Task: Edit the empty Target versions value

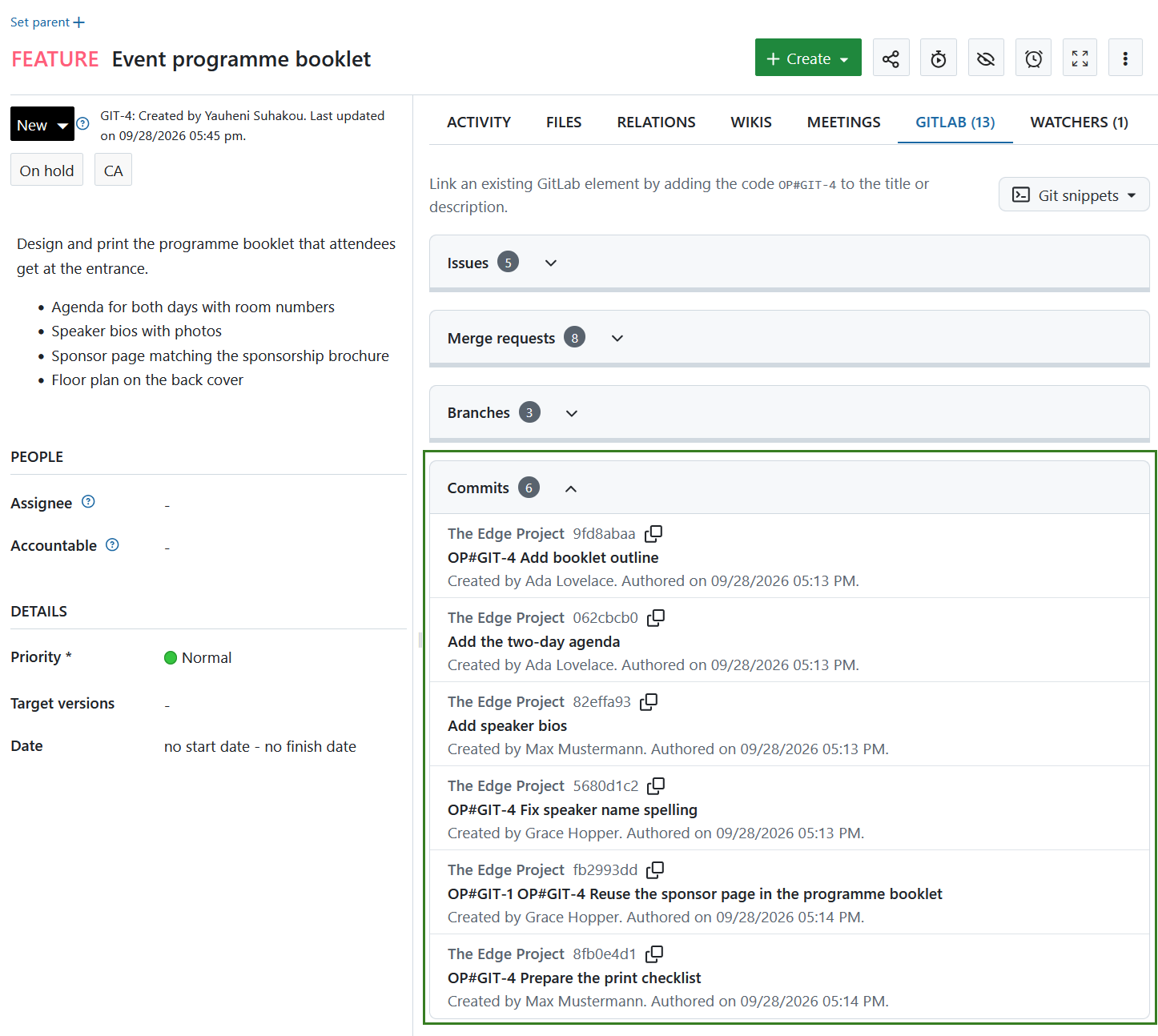Action: 167,705
